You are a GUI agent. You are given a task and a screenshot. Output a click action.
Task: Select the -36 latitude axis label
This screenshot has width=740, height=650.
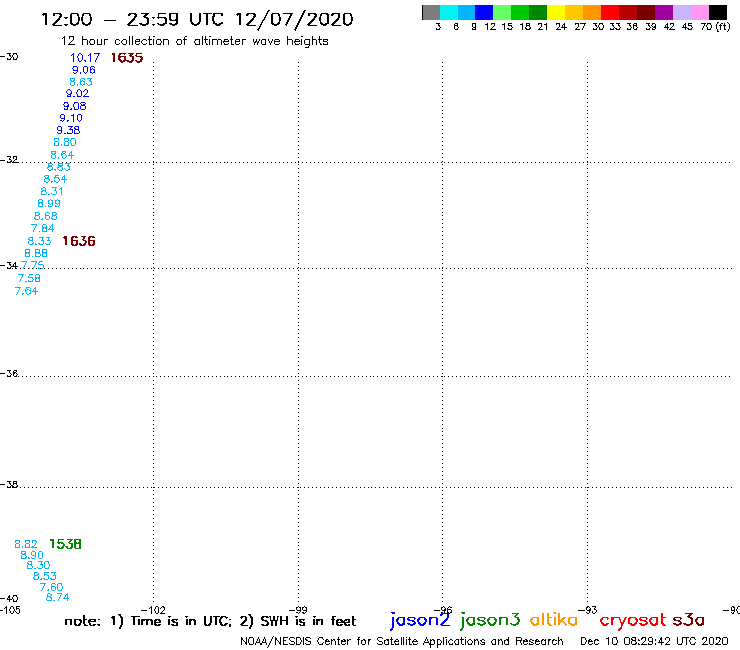click(9, 373)
